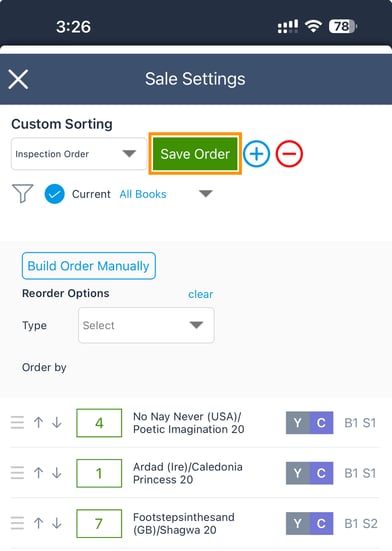392x551 pixels.
Task: Tap the 3:26 clock in status bar
Action: (x=73, y=27)
